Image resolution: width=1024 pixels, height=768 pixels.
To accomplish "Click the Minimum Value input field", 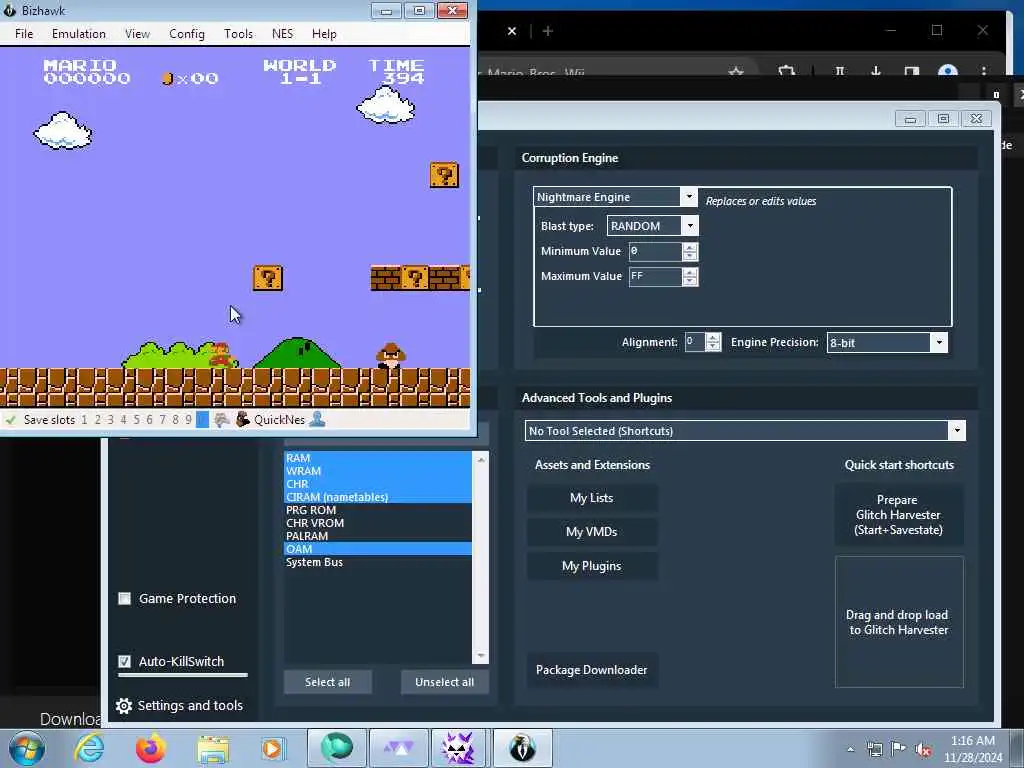I will coord(655,251).
